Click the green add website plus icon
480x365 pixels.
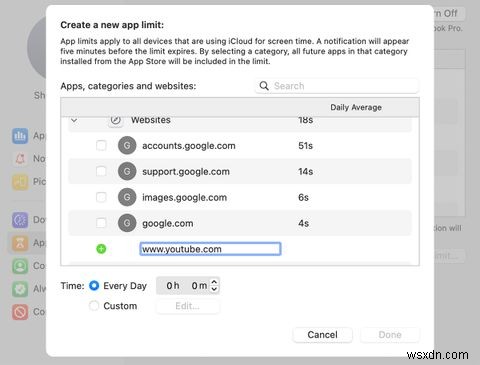(101, 249)
